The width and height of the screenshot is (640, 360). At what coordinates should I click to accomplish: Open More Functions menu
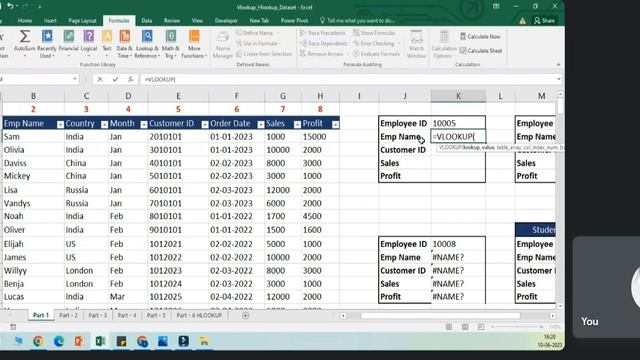pyautogui.click(x=194, y=43)
